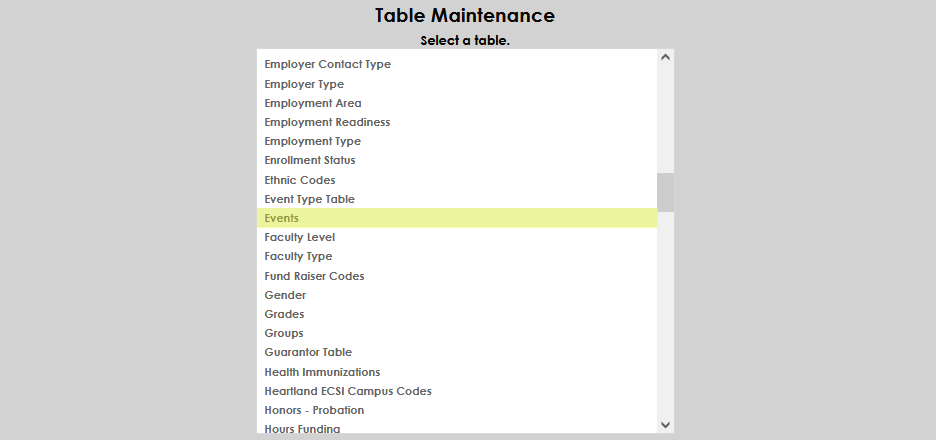The width and height of the screenshot is (936, 440).
Task: Click scrollbar up arrow
Action: [666, 58]
